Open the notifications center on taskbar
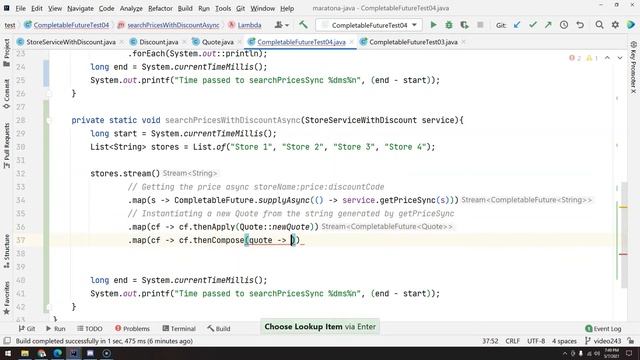The width and height of the screenshot is (640, 360). pos(629,353)
